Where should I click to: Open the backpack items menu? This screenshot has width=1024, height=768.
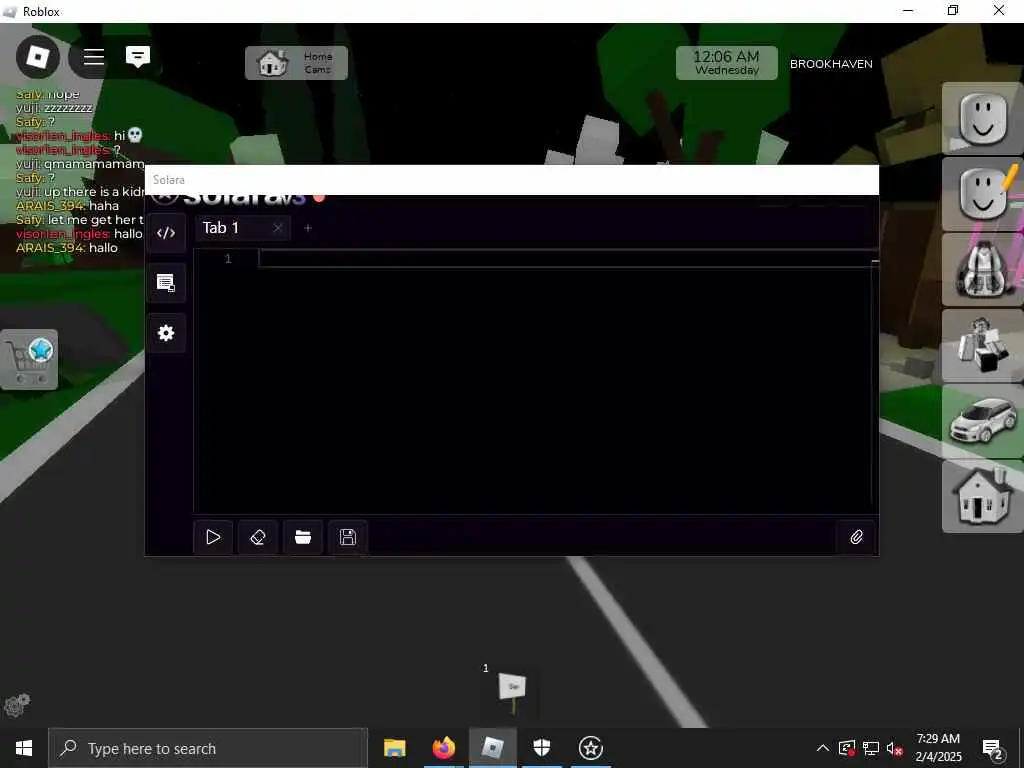tap(982, 270)
